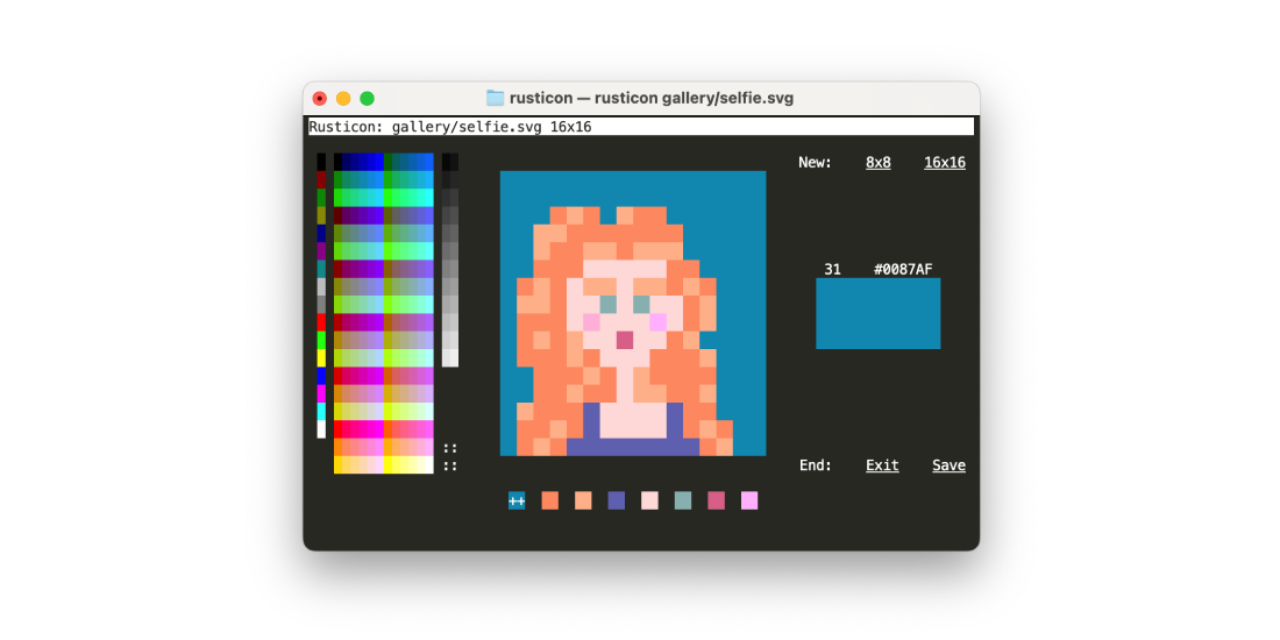Select the active teal swatch marked ++
Screen dimensions: 1280x640
pos(516,500)
